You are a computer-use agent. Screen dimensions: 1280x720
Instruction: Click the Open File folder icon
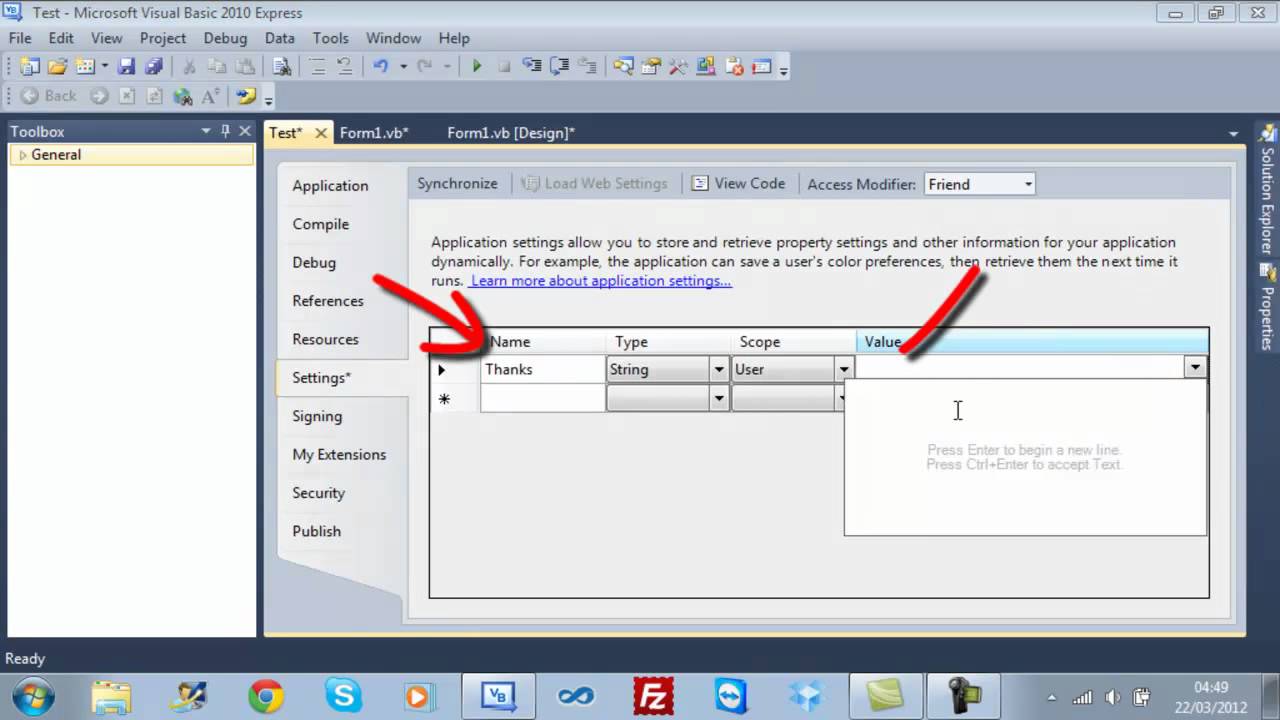57,67
